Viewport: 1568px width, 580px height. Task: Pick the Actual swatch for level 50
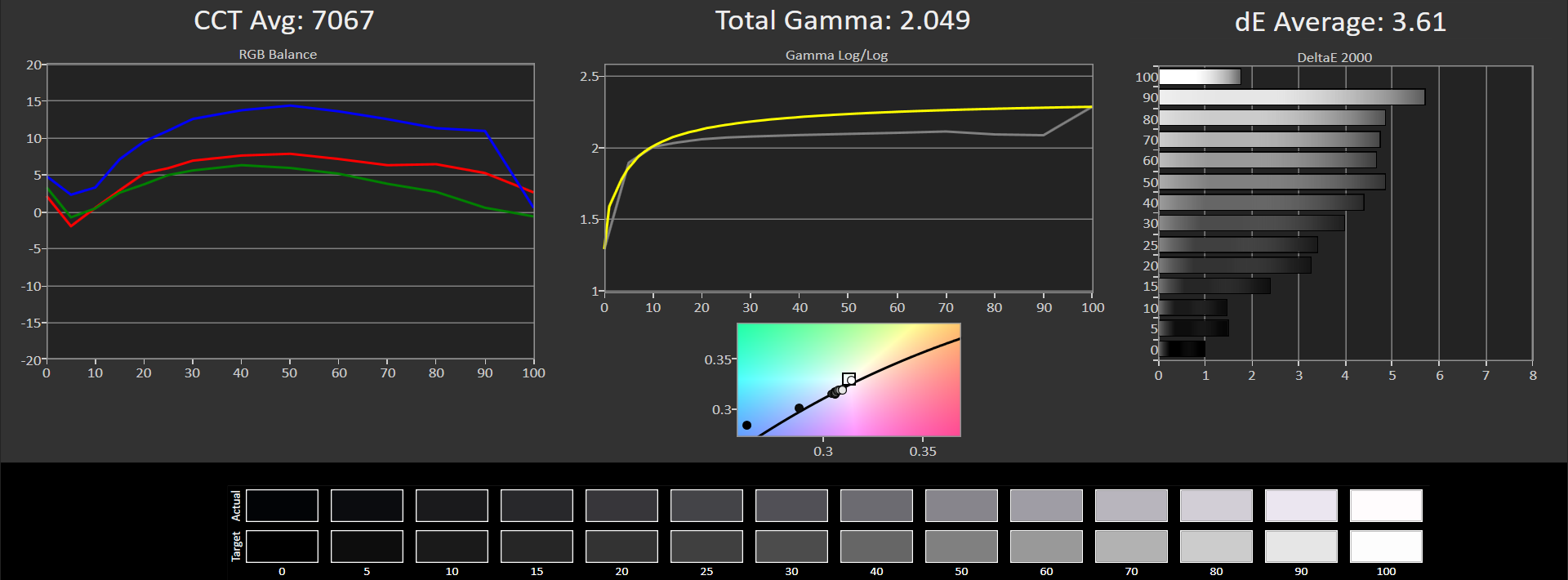[x=961, y=506]
